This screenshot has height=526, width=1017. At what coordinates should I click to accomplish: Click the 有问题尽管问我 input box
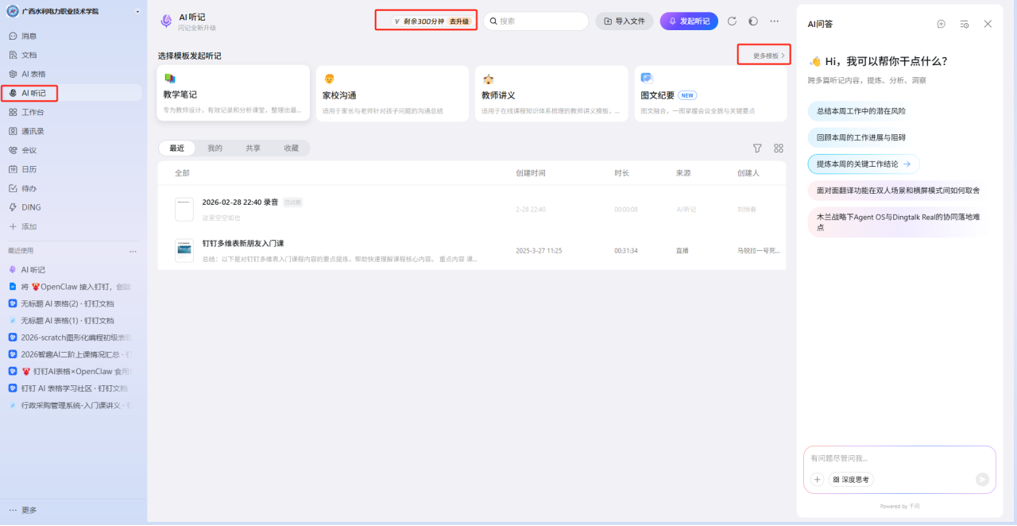[899, 459]
